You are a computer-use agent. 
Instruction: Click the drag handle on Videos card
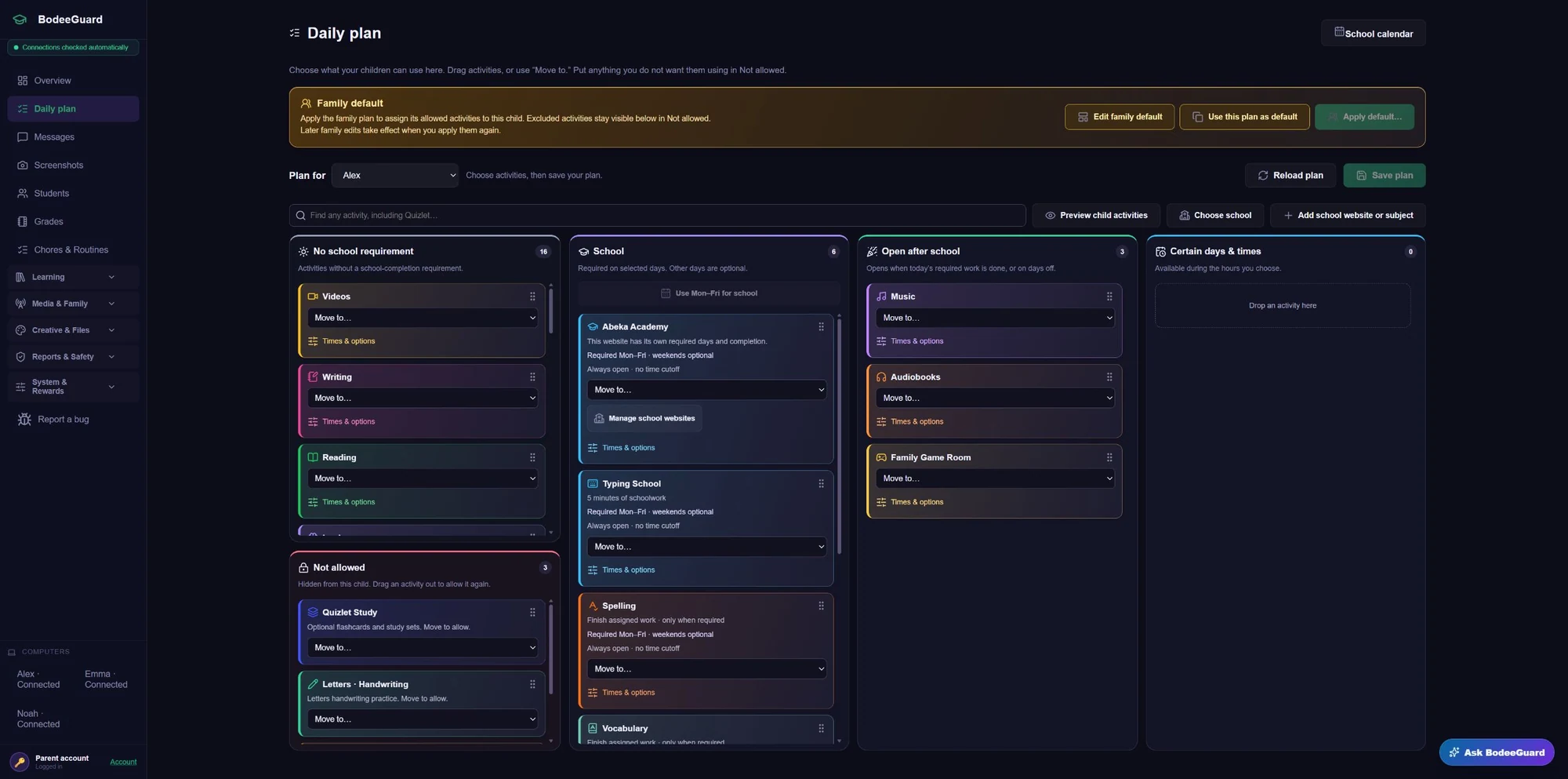coord(532,297)
